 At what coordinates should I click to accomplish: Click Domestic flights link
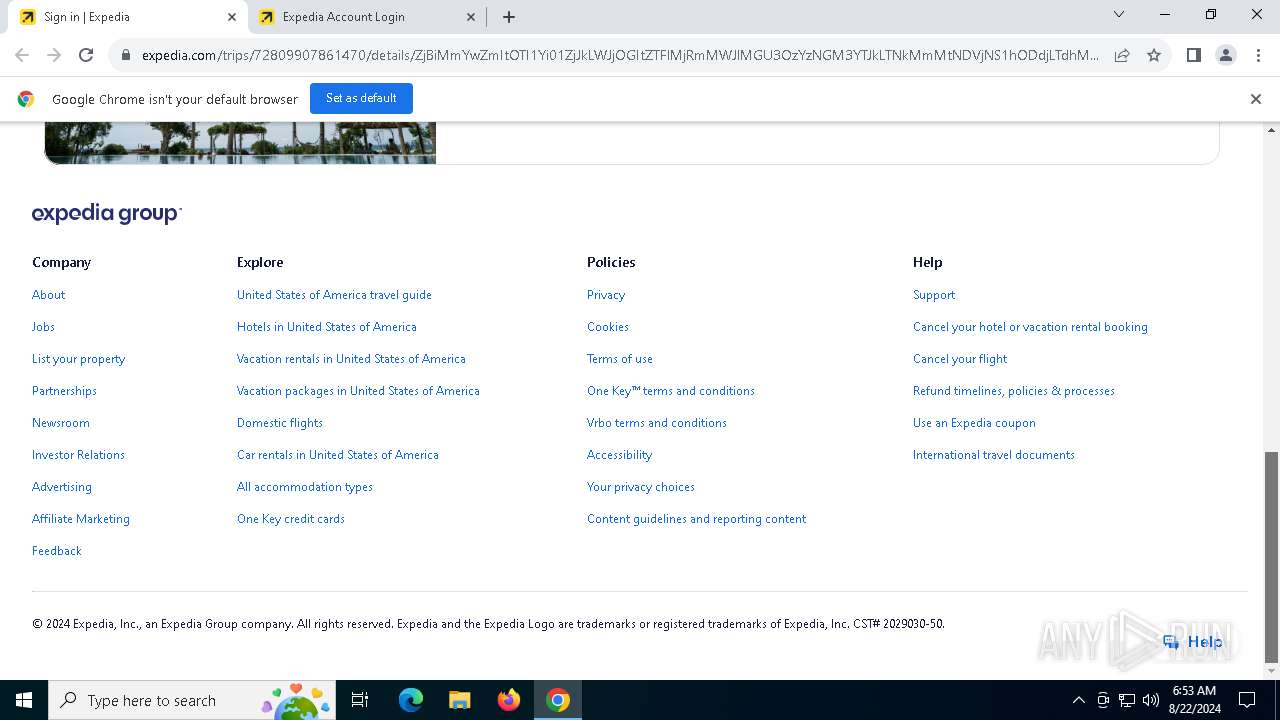280,423
